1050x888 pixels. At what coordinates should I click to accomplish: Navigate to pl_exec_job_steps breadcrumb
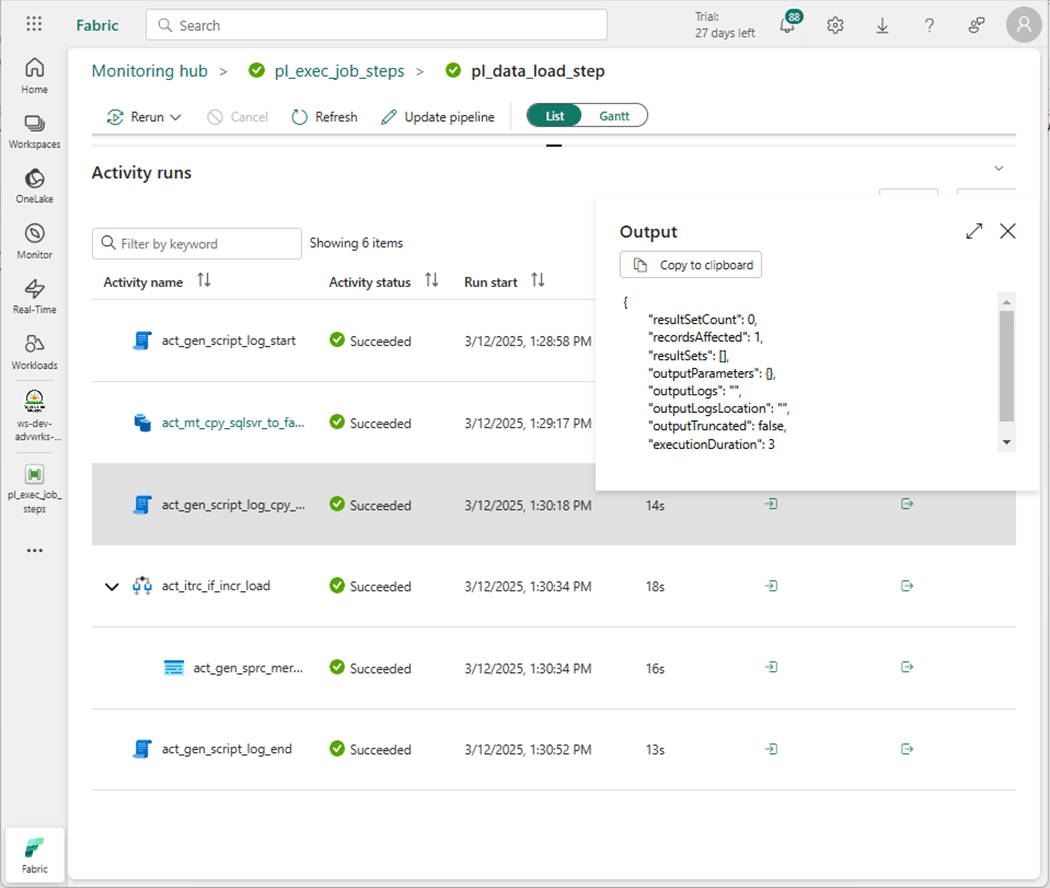pos(339,71)
